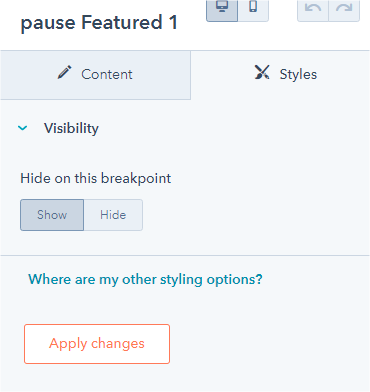Click the Apply changes button

tap(97, 344)
